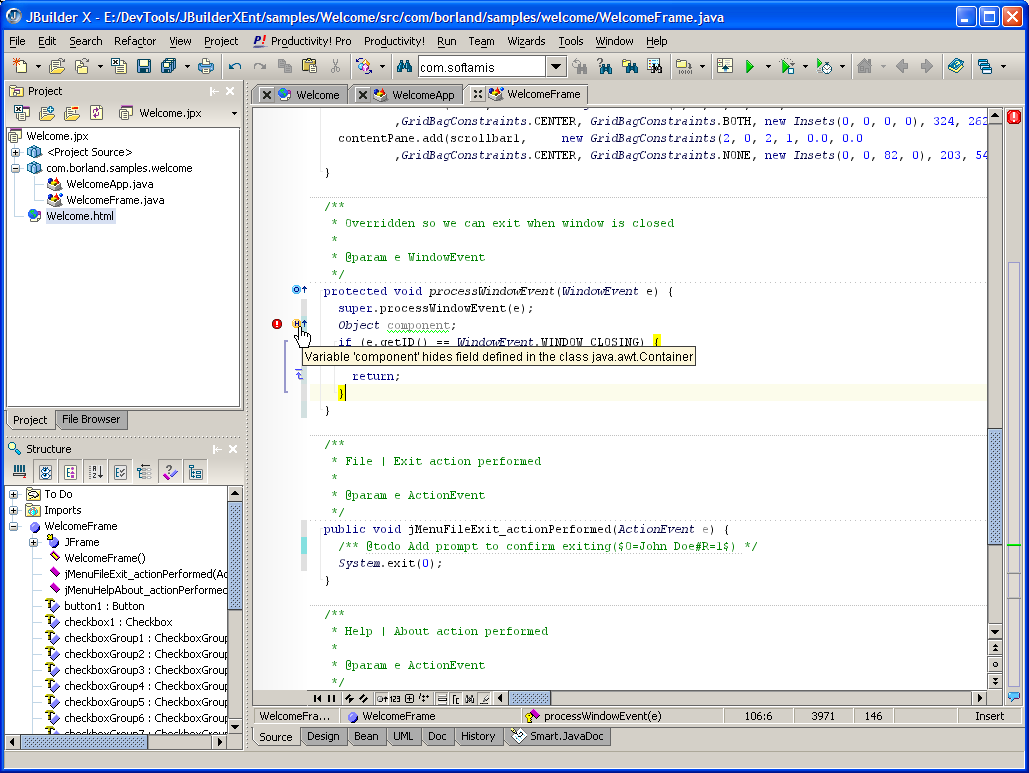This screenshot has height=773, width=1029.
Task: Click the binoculars Find icon
Action: point(405,66)
